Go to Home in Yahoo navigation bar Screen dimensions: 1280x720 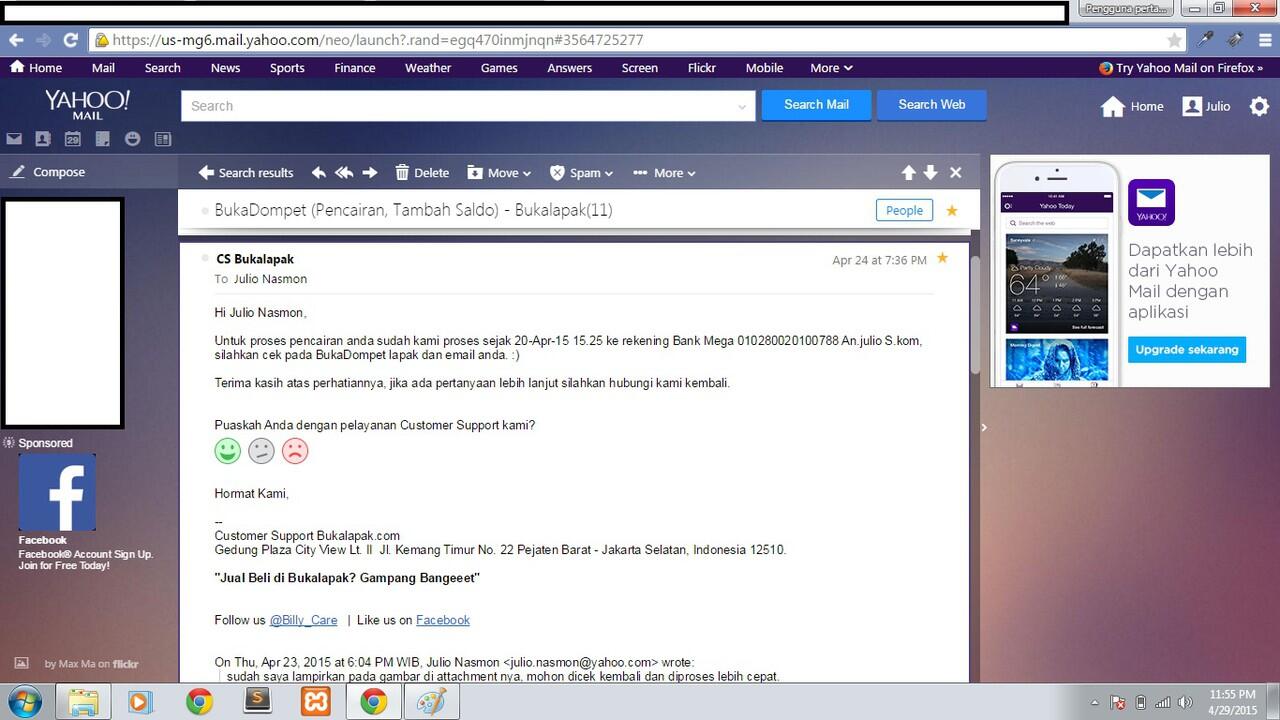click(36, 68)
